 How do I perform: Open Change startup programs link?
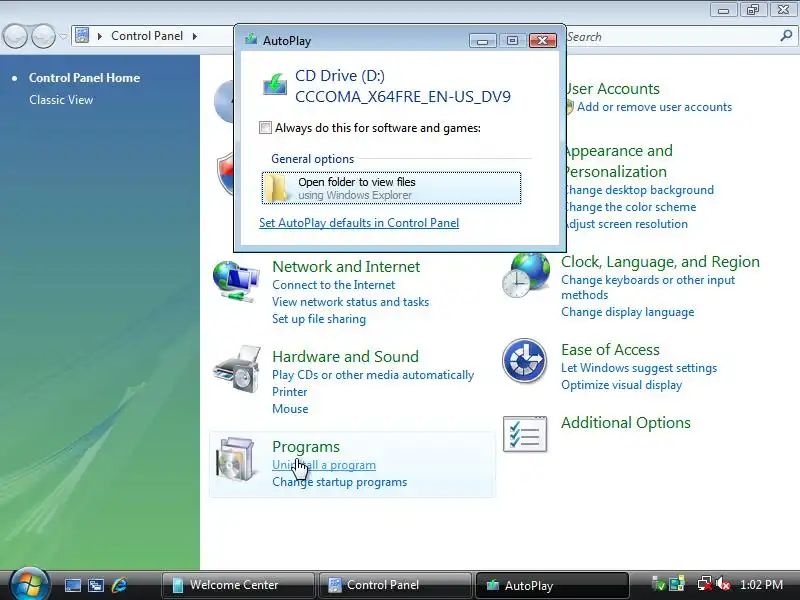[339, 482]
